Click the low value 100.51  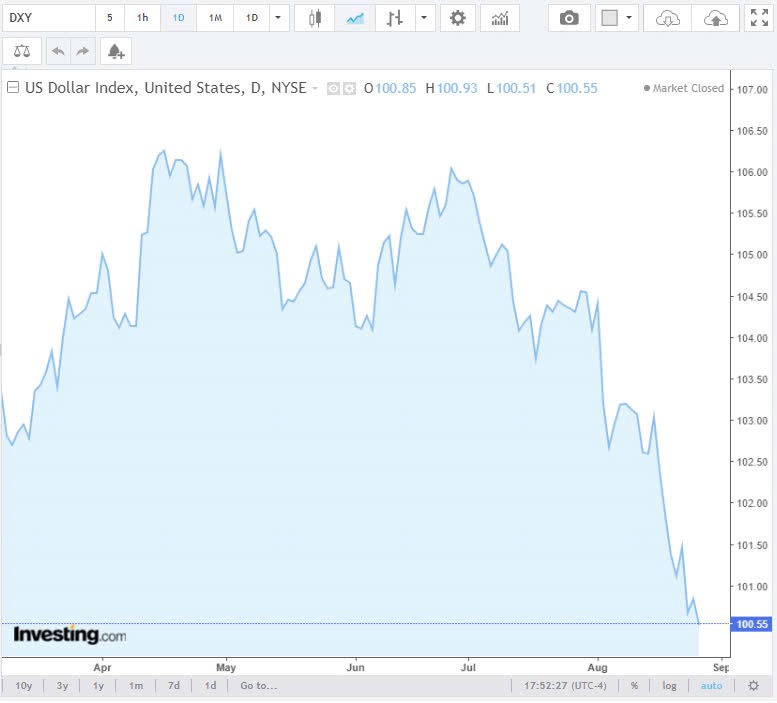pos(516,89)
